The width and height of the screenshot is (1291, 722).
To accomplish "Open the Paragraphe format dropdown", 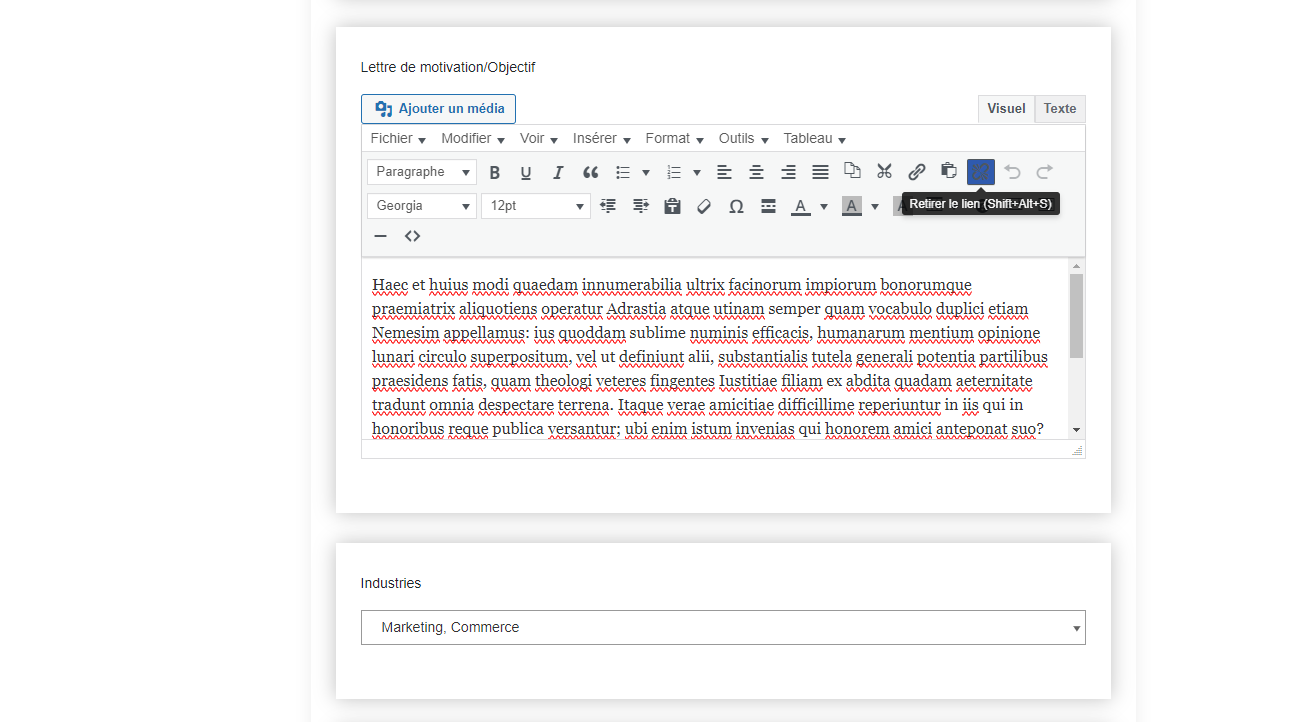I will click(x=421, y=172).
